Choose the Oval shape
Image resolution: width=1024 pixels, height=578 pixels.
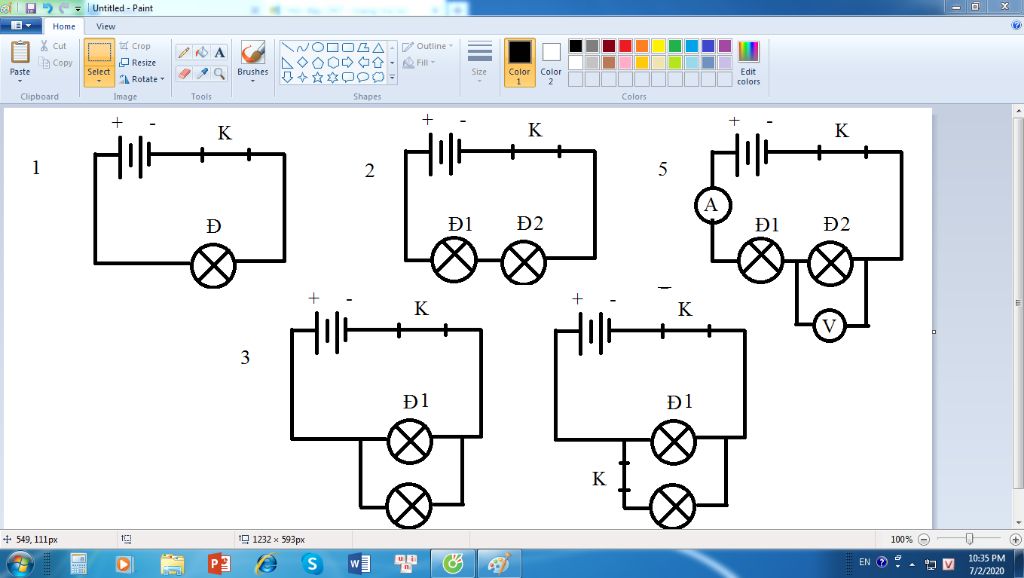(x=317, y=48)
